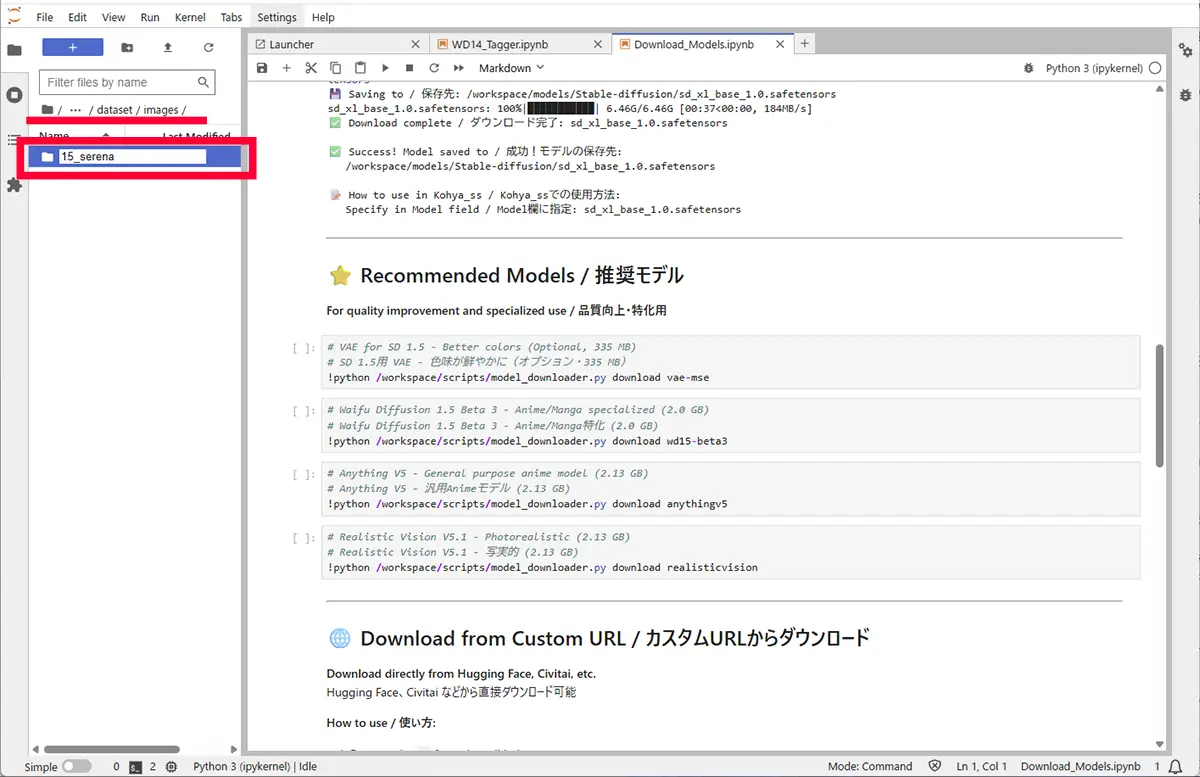
Task: Open the Kernel menu
Action: (x=190, y=17)
